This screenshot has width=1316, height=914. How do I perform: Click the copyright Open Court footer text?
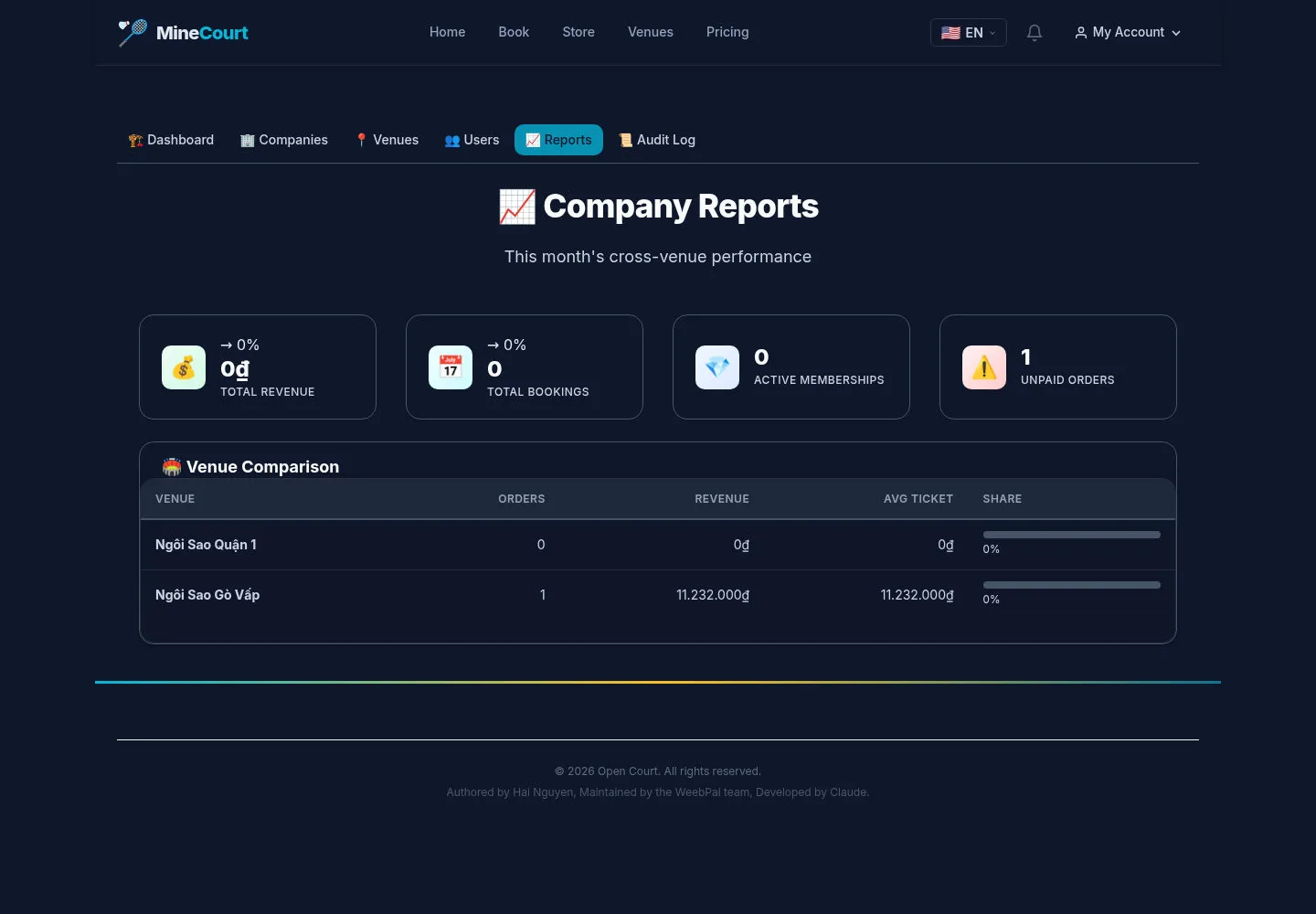(x=658, y=771)
